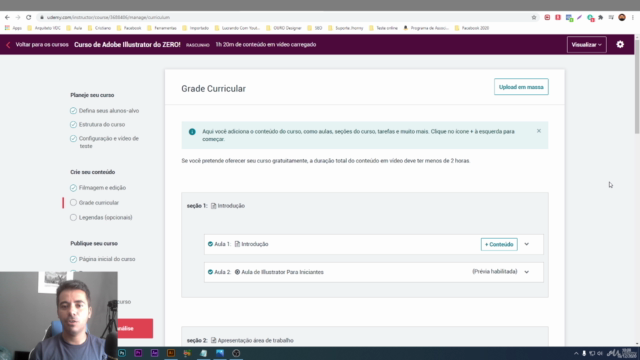Open Facebook 2020 bookmark folder
The height and width of the screenshot is (360, 640).
point(472,28)
